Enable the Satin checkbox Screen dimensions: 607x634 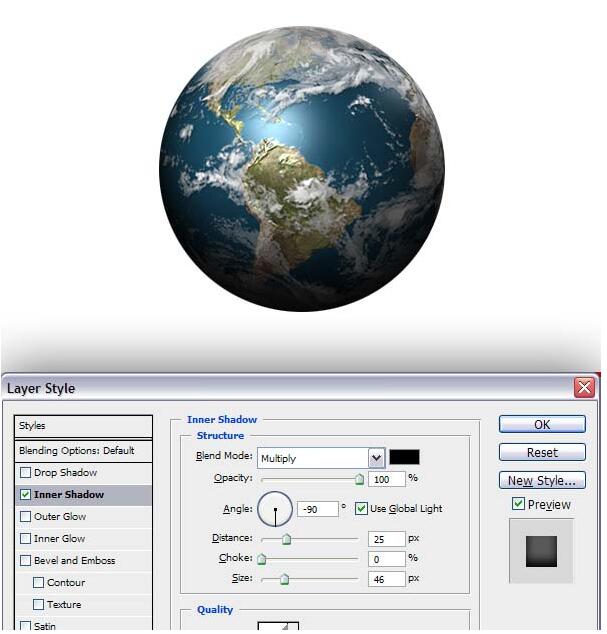[x=25, y=626]
